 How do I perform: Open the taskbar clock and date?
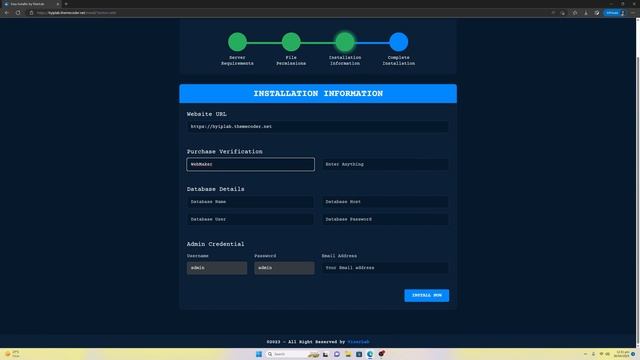click(622, 354)
